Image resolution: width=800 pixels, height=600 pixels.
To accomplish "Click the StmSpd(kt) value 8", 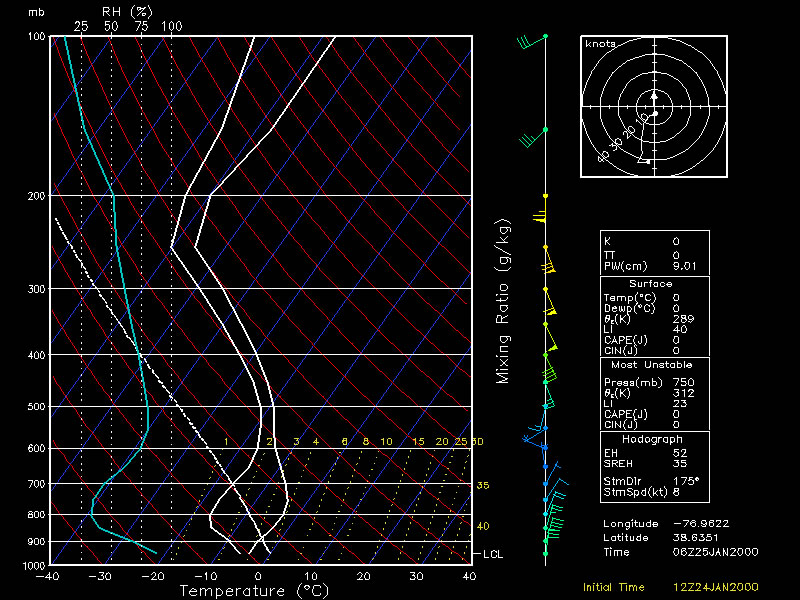I will click(676, 492).
